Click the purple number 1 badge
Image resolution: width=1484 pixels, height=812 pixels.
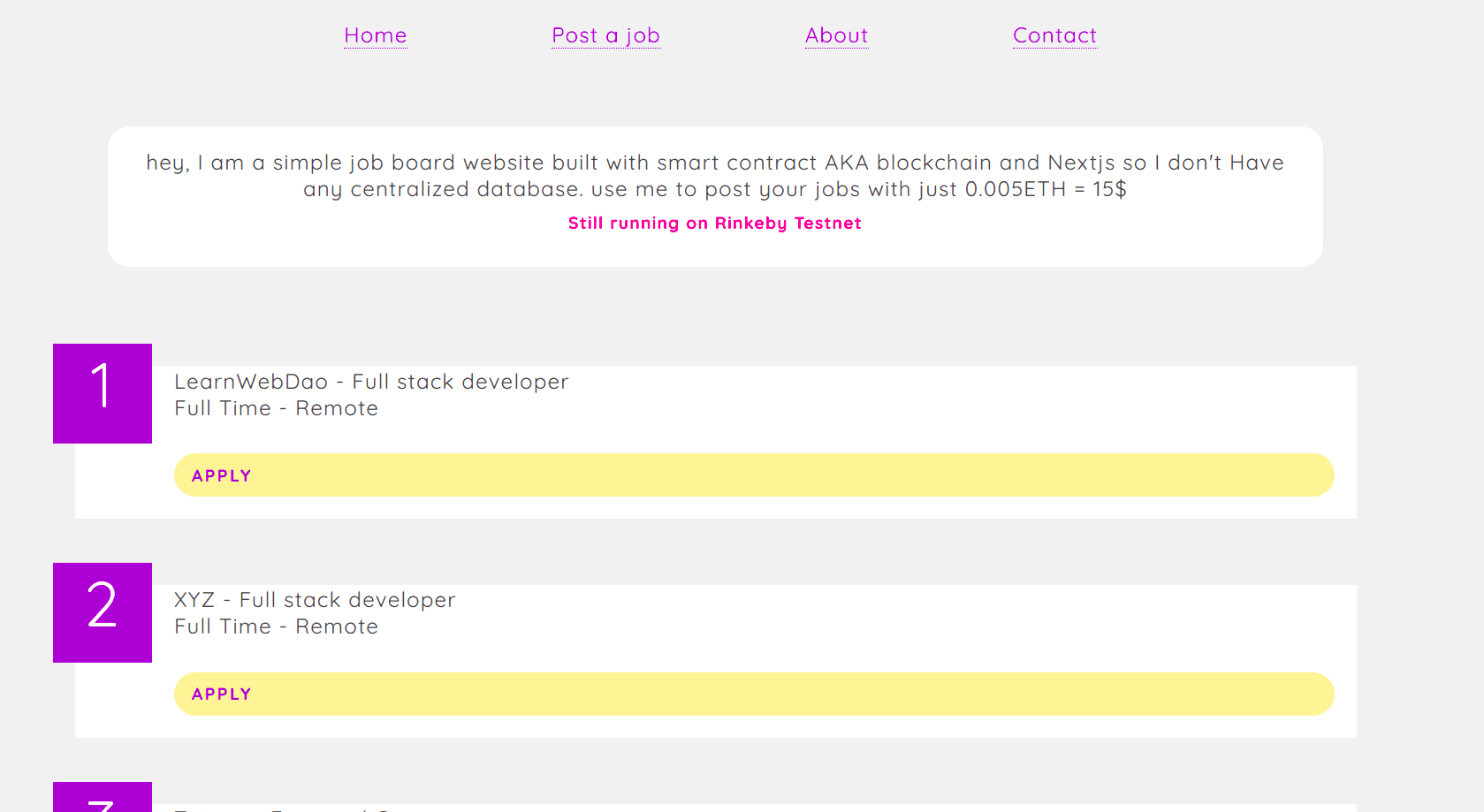(103, 393)
